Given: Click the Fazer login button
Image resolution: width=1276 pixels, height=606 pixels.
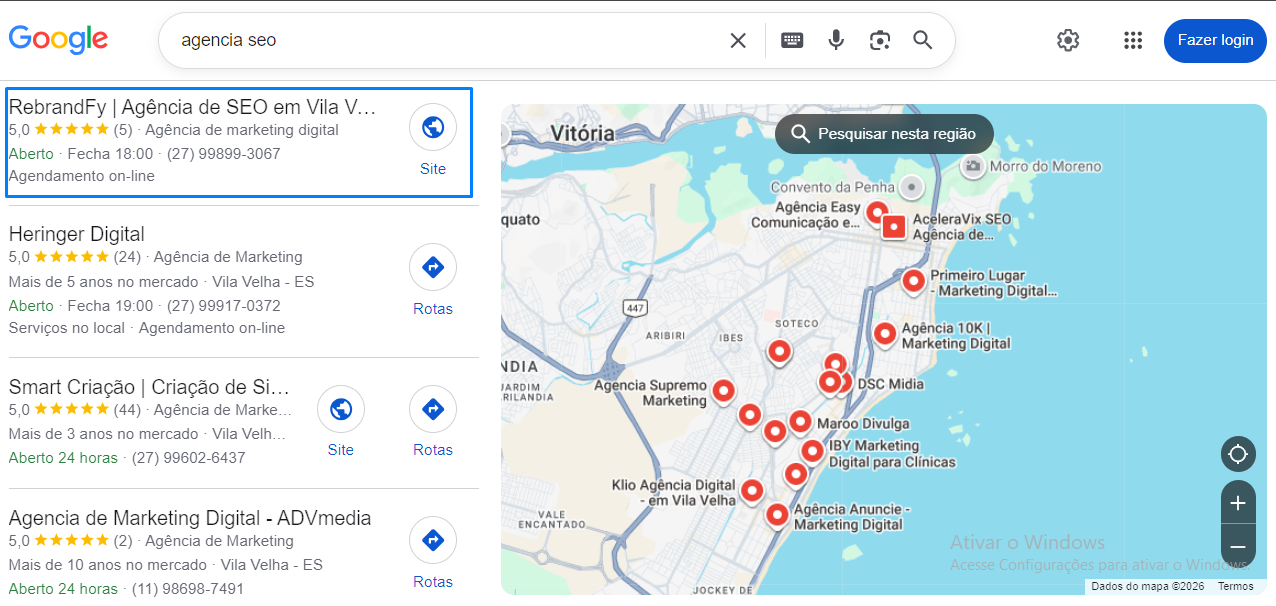Looking at the screenshot, I should tap(1215, 40).
